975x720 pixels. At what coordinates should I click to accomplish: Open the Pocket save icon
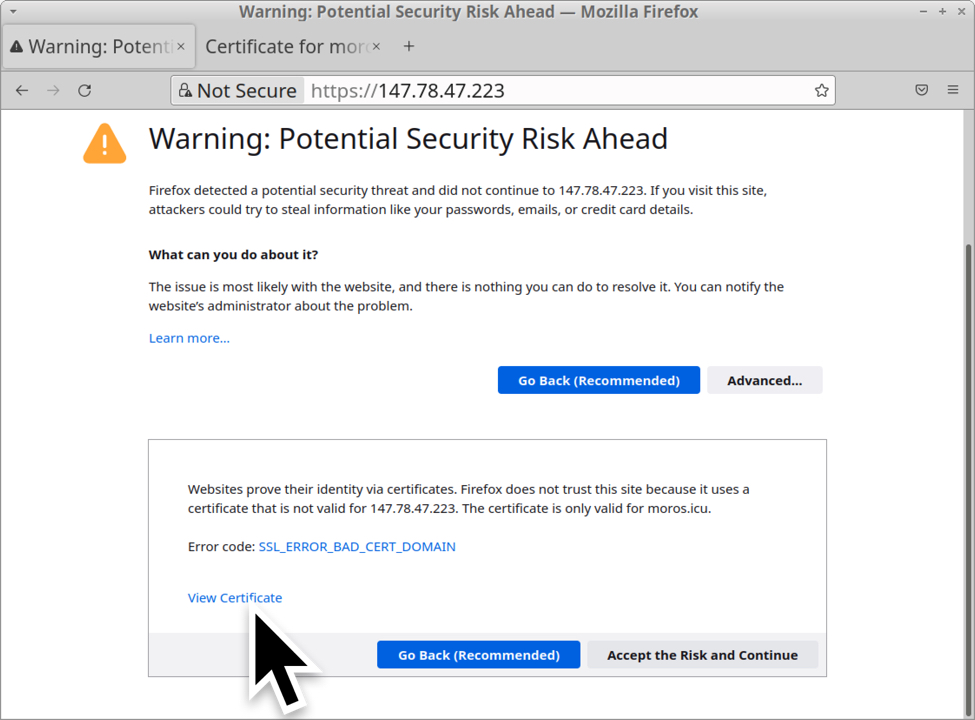(x=922, y=90)
